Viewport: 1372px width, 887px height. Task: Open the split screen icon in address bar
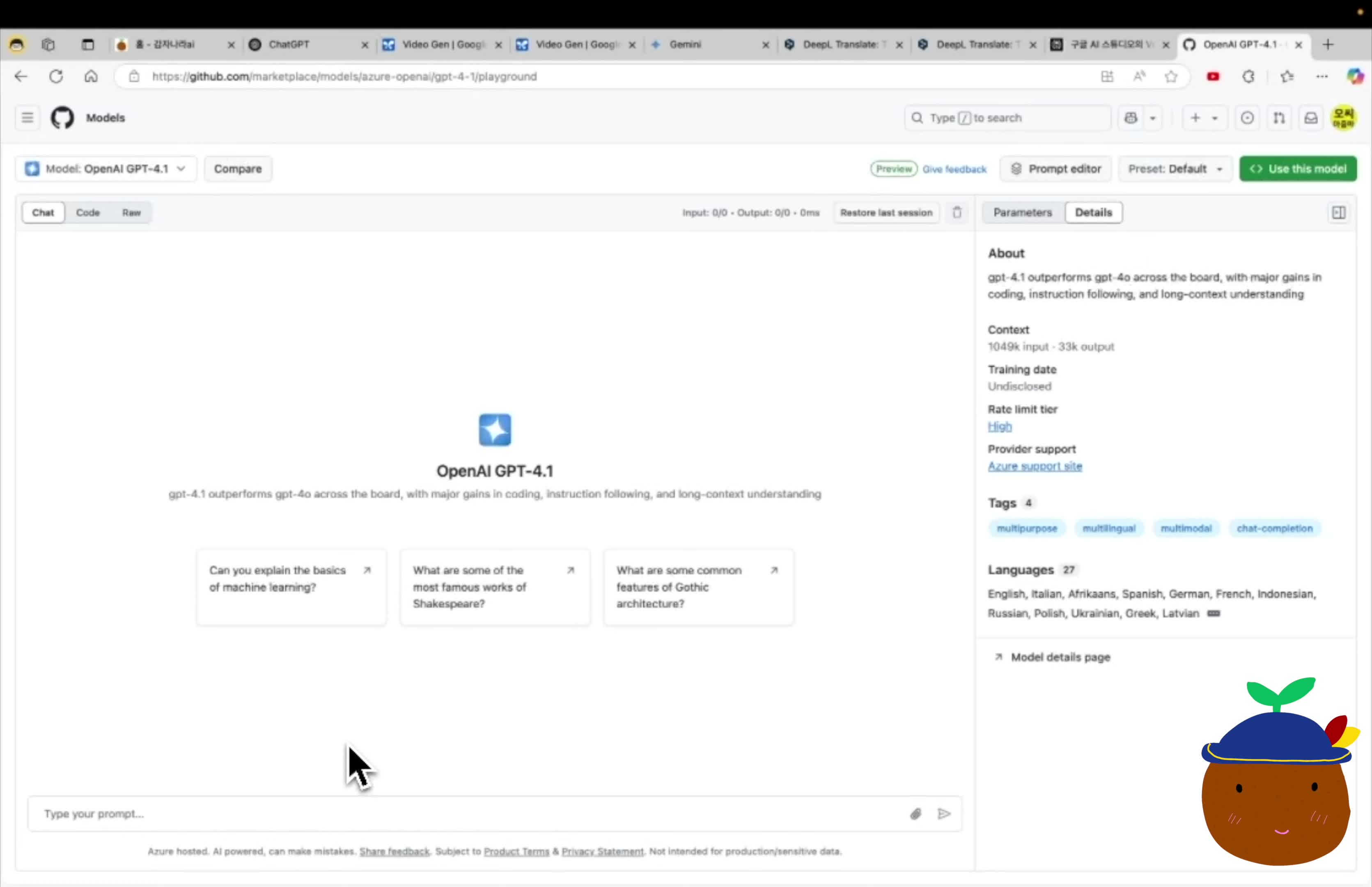[1107, 76]
